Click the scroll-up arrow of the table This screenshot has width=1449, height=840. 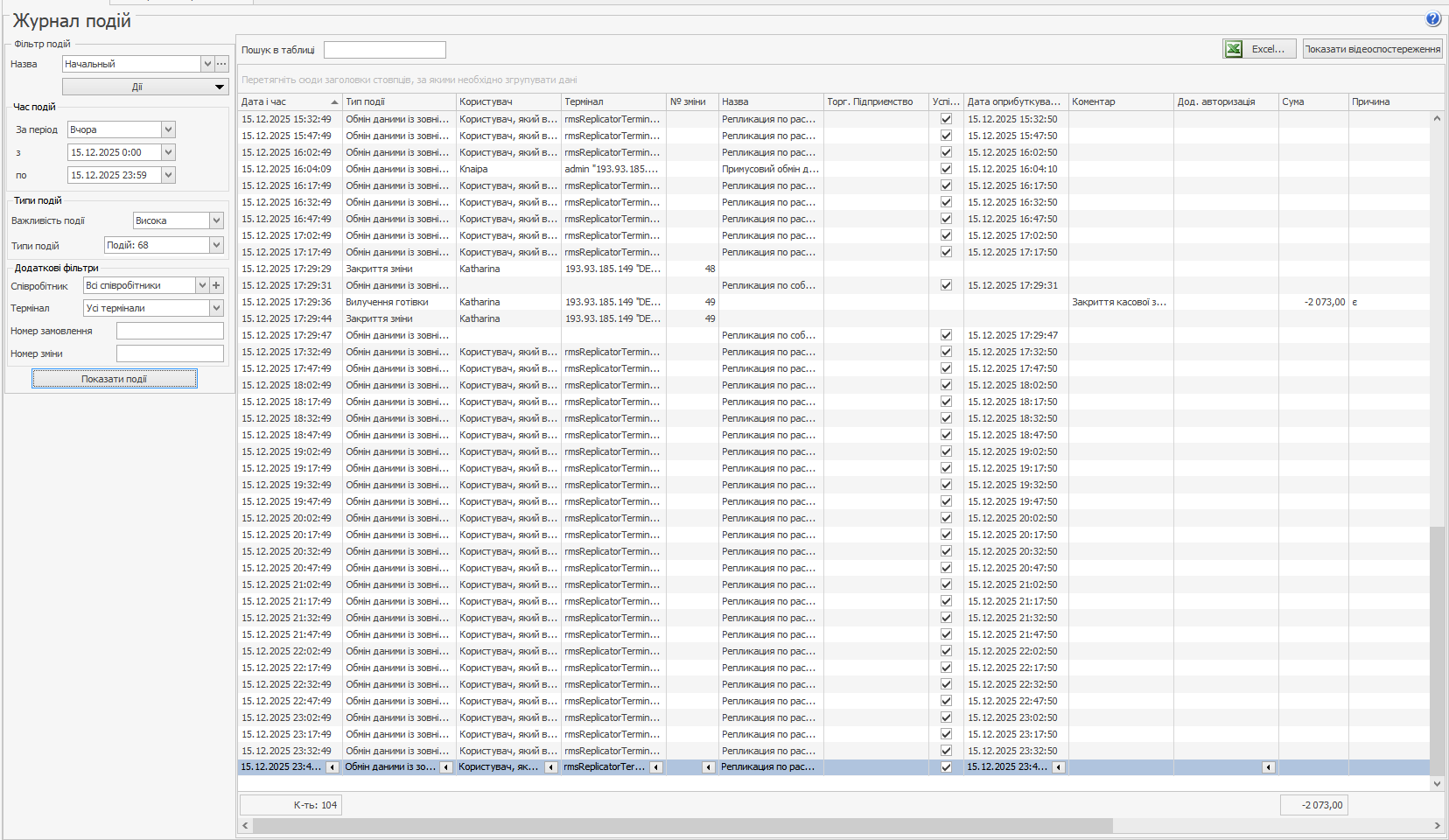click(x=1437, y=118)
